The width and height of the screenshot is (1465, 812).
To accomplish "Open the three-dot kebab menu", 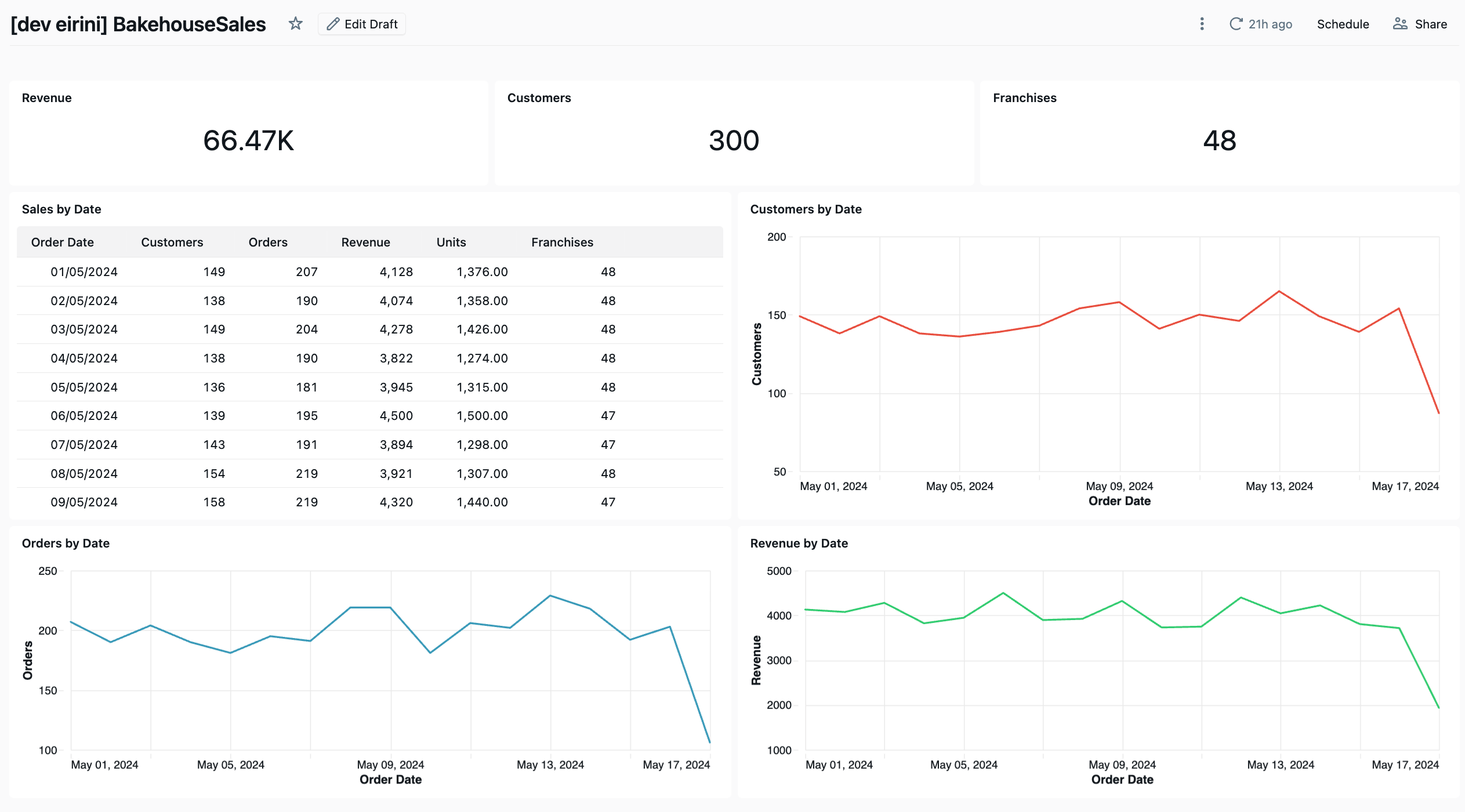I will (x=1202, y=24).
